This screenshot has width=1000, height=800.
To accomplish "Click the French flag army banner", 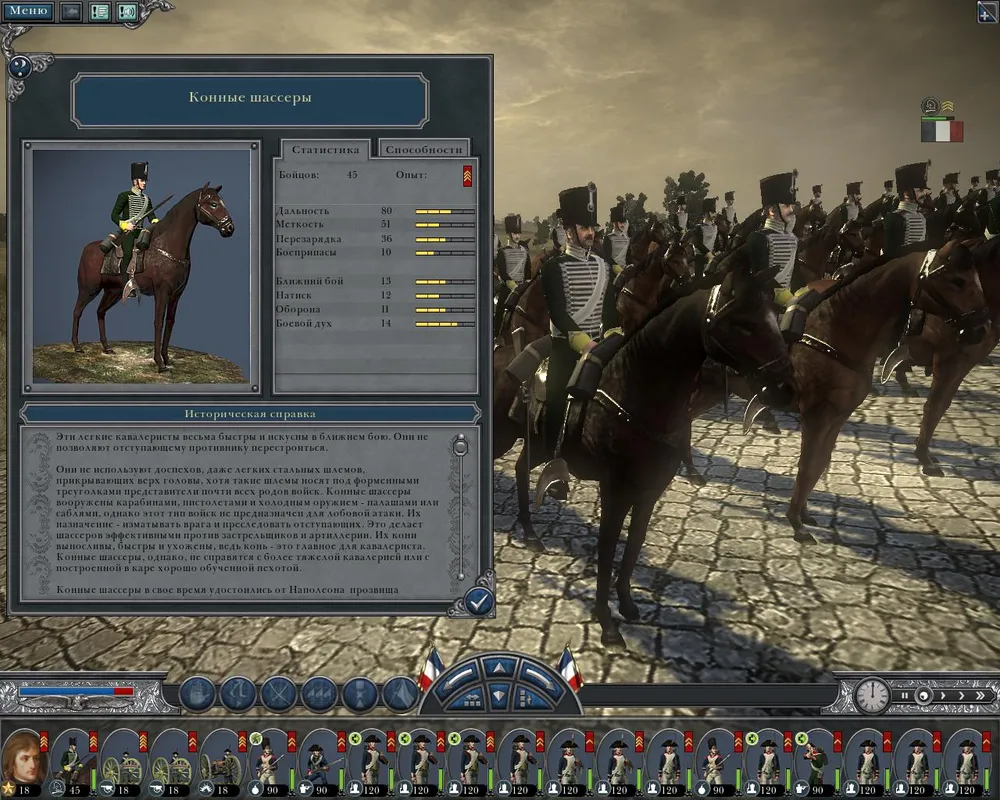I will pyautogui.click(x=942, y=131).
